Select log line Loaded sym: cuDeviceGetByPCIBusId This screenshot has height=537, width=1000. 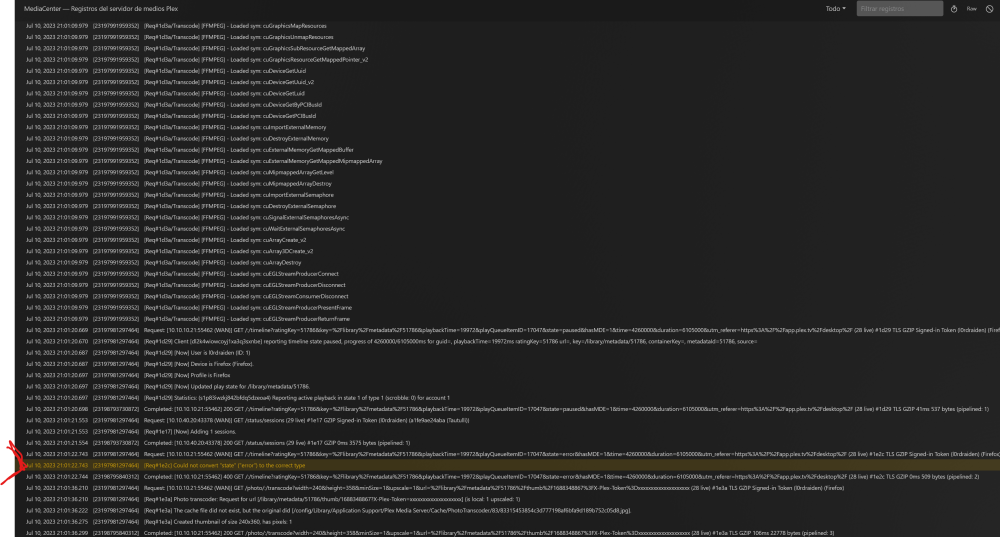[x=173, y=105]
